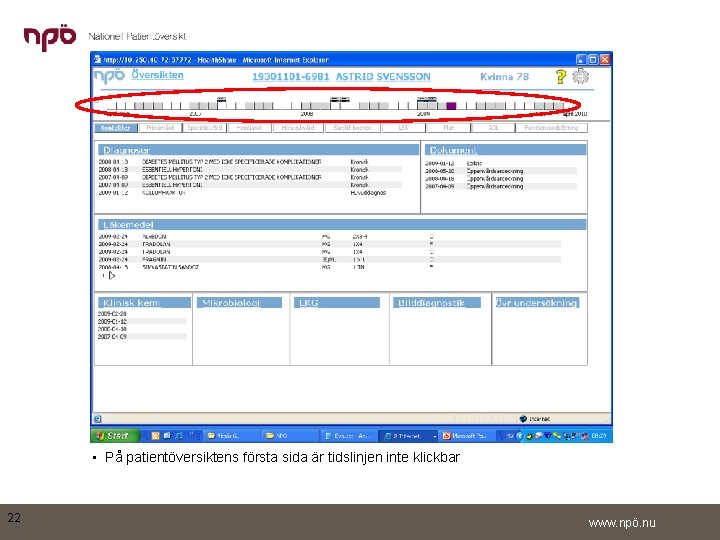Click the Klinisk kemi panel header
Screen dimensions: 720x540
tap(144, 303)
